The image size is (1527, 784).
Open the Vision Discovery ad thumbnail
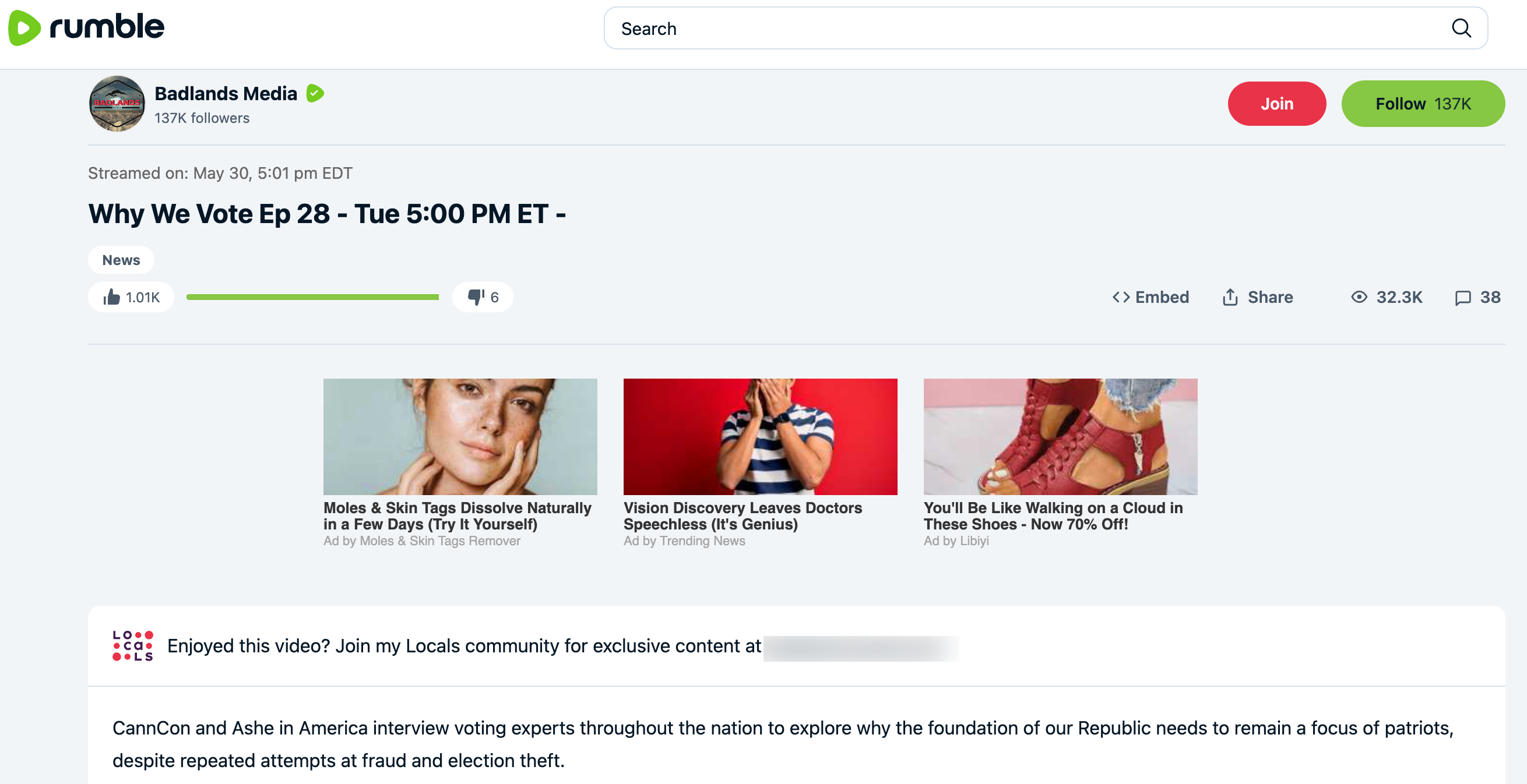pos(760,437)
